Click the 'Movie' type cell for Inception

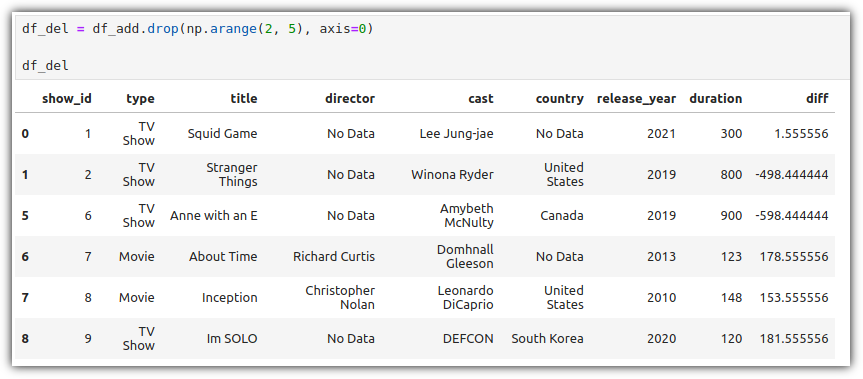click(136, 298)
